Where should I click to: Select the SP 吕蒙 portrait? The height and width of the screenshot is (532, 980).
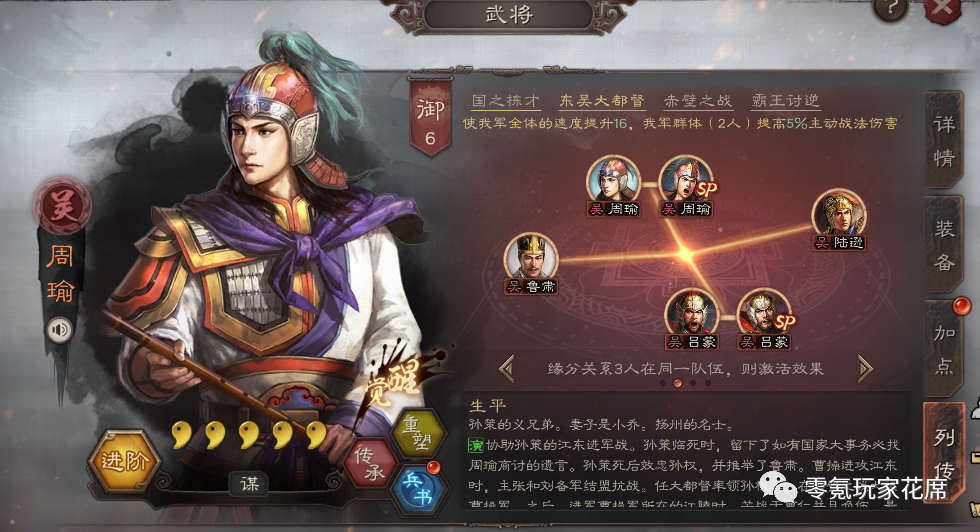(764, 319)
